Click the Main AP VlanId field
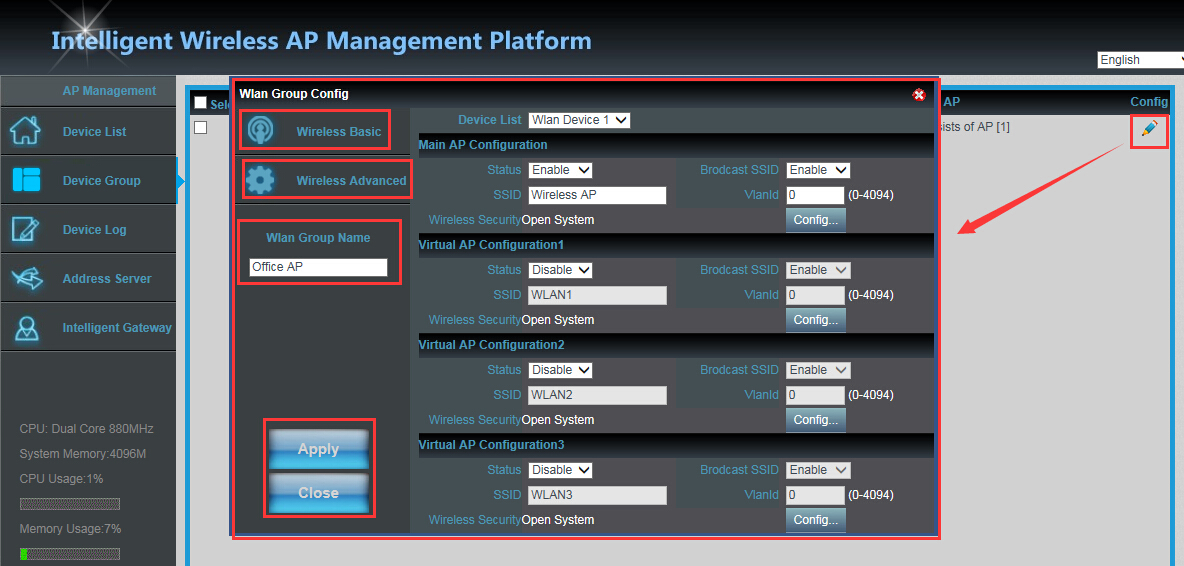The image size is (1184, 566). [x=815, y=195]
